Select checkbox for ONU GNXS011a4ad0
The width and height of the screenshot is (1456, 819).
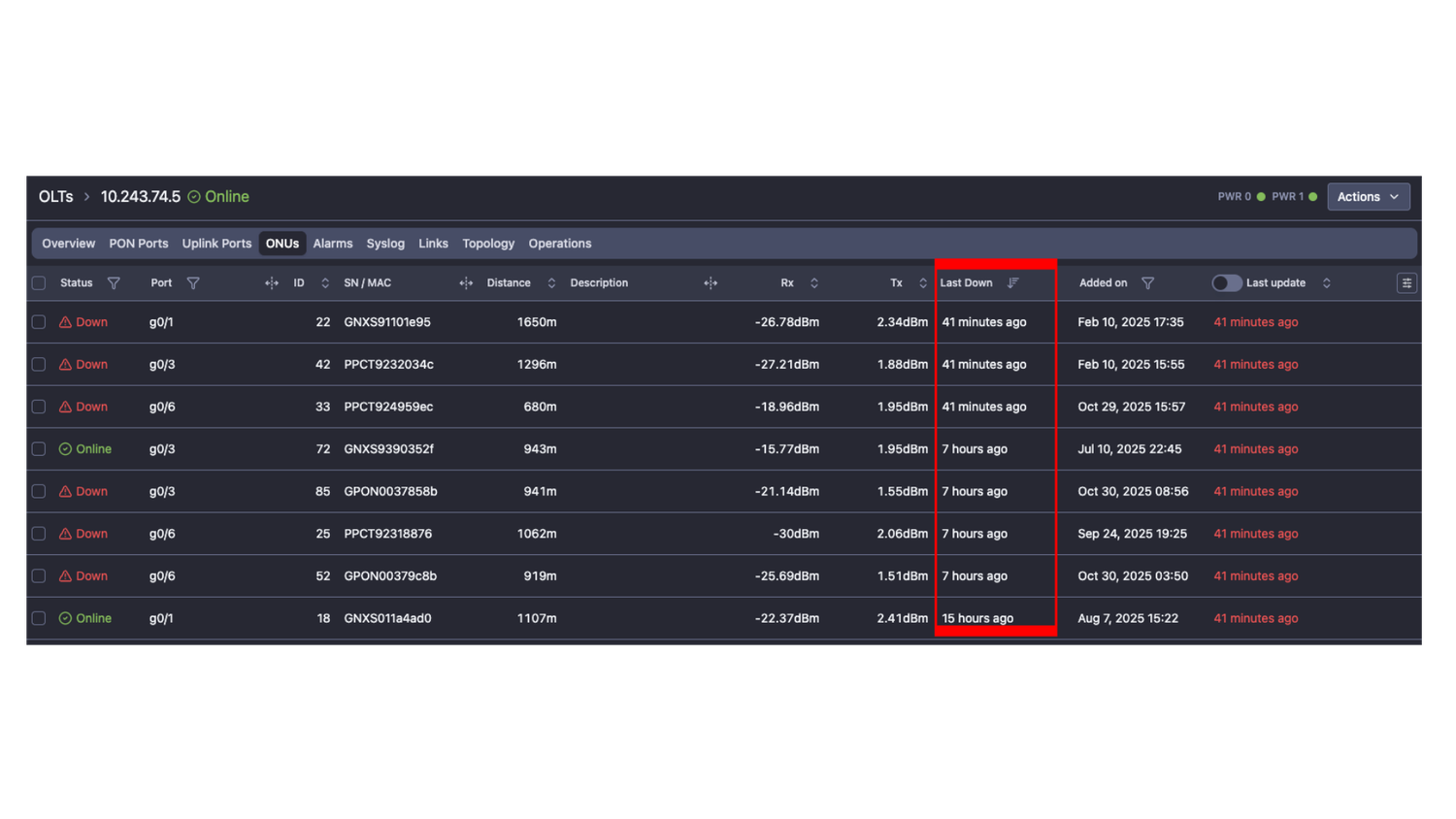pos(39,618)
